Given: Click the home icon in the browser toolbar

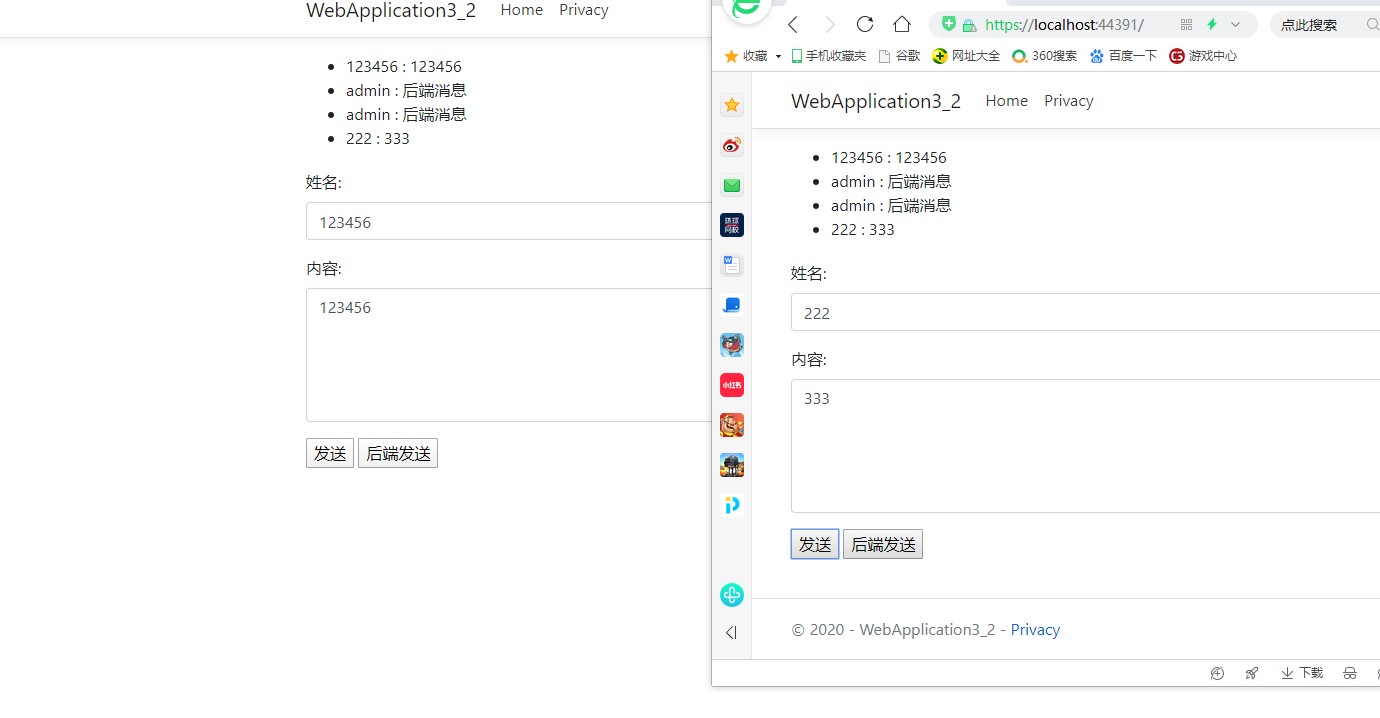Looking at the screenshot, I should [x=901, y=24].
